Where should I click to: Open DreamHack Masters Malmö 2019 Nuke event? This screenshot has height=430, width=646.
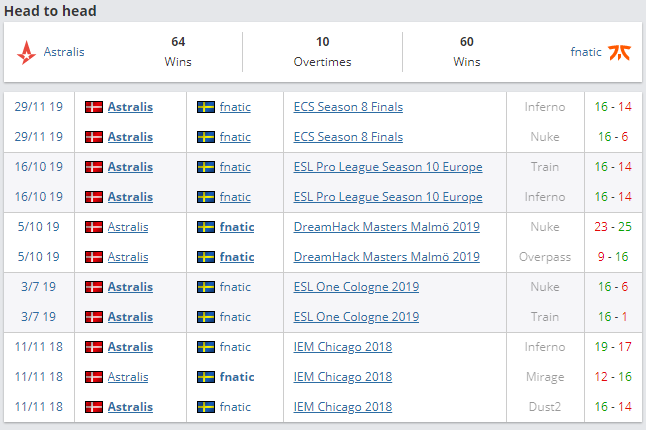[386, 226]
